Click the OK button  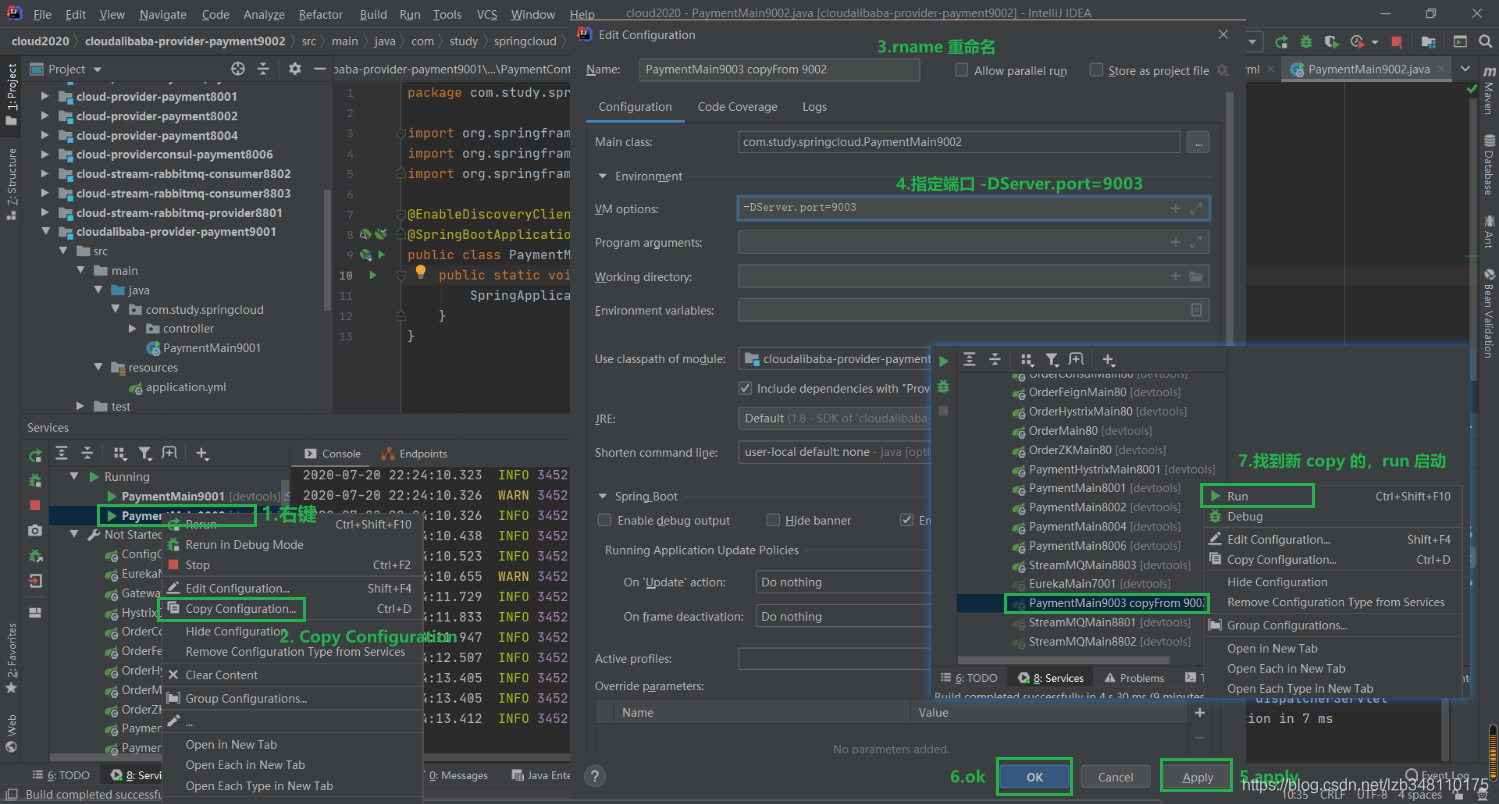[x=1034, y=777]
